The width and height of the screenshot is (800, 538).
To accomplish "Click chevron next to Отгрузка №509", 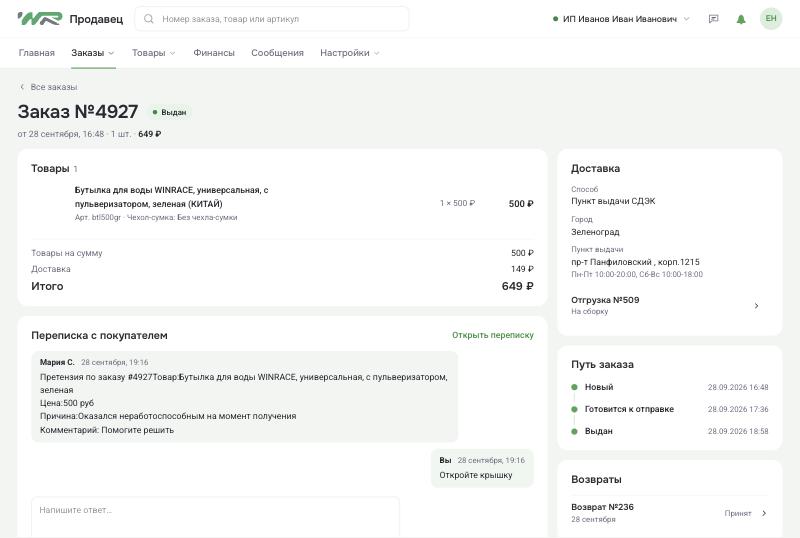I will (x=757, y=306).
